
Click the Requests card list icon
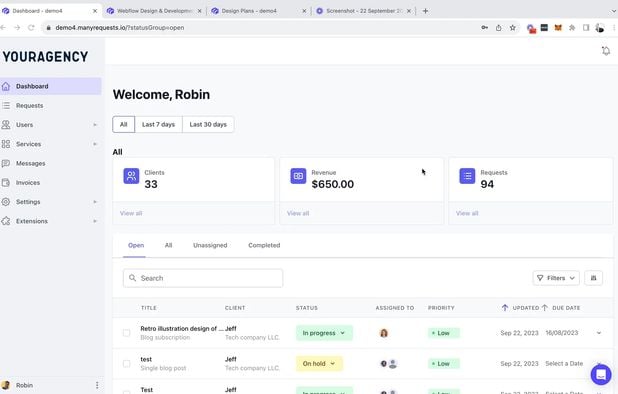point(467,176)
